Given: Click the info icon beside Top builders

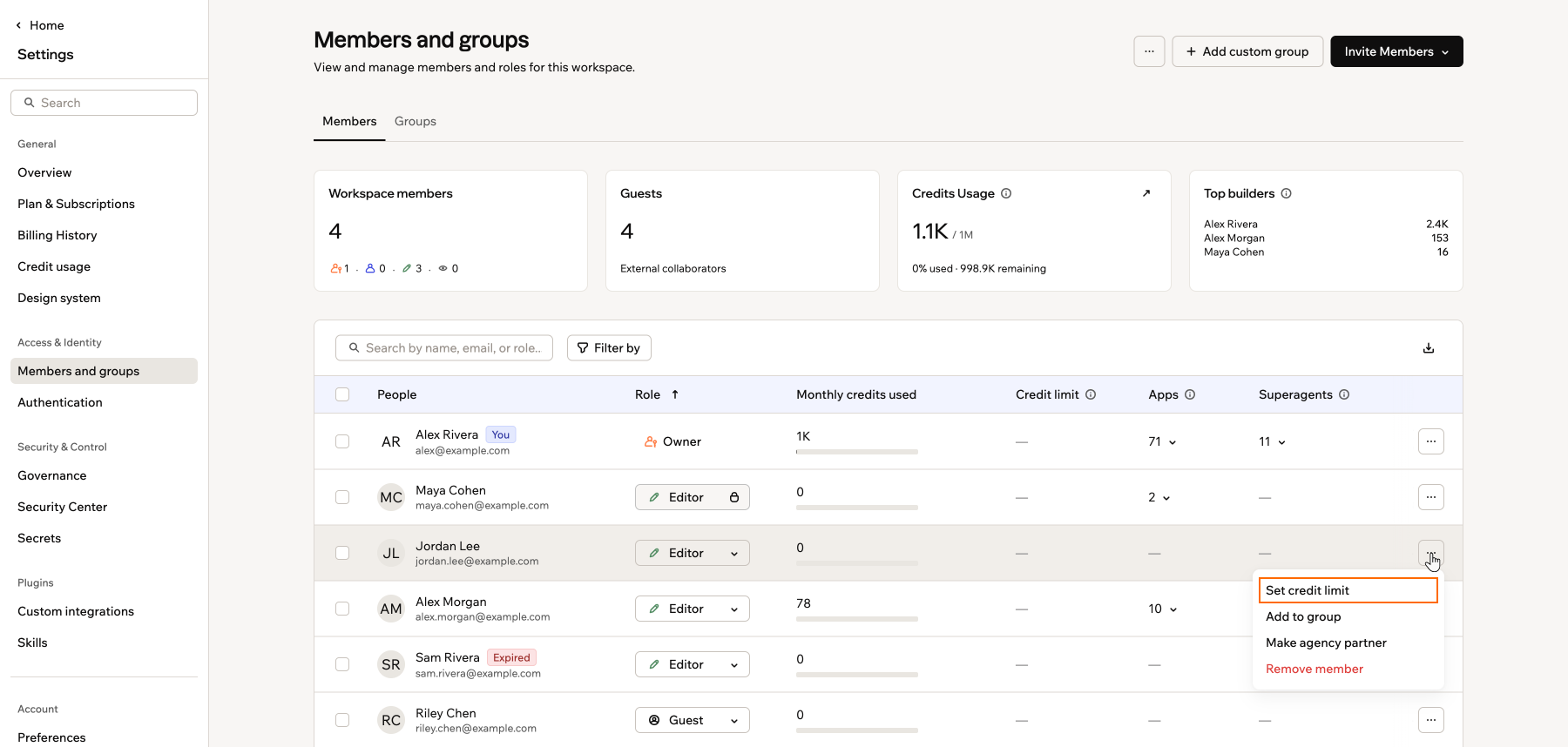Looking at the screenshot, I should pyautogui.click(x=1287, y=193).
